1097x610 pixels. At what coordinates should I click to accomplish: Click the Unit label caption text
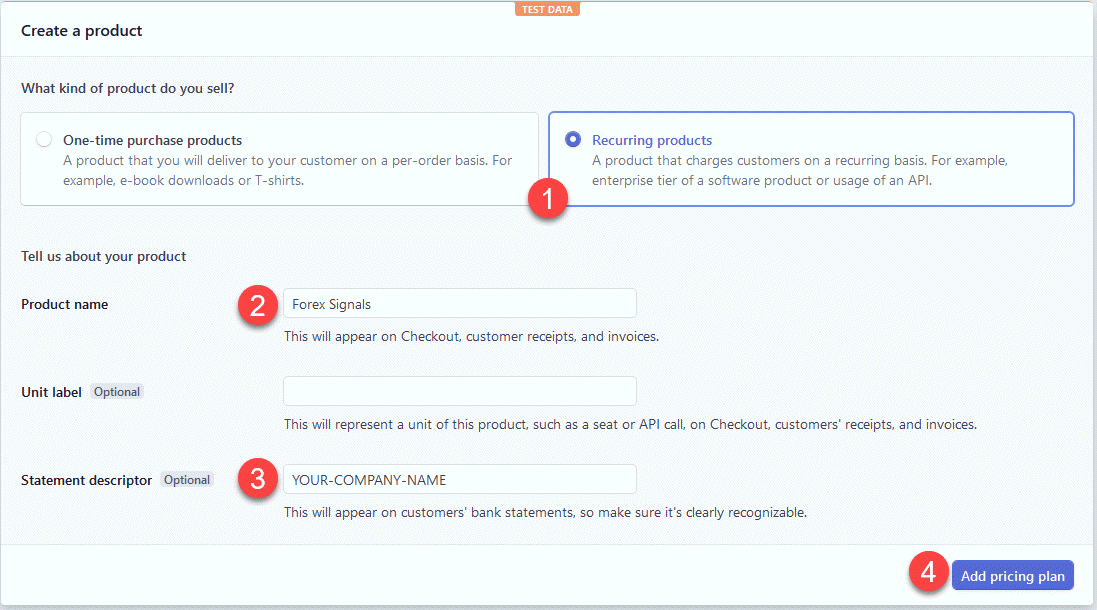click(x=52, y=392)
